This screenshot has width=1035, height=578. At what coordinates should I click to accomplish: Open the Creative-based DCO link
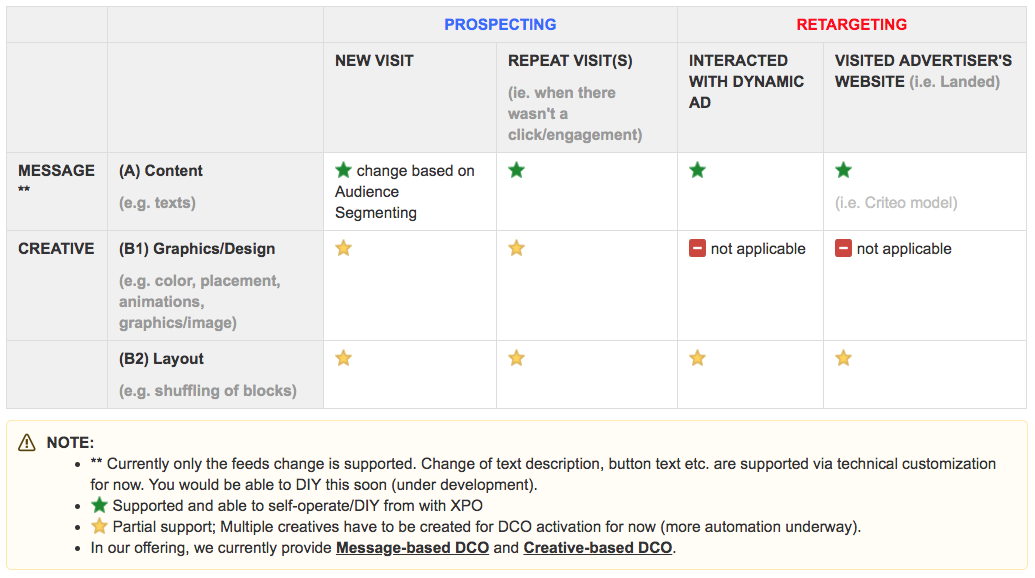tap(597, 548)
